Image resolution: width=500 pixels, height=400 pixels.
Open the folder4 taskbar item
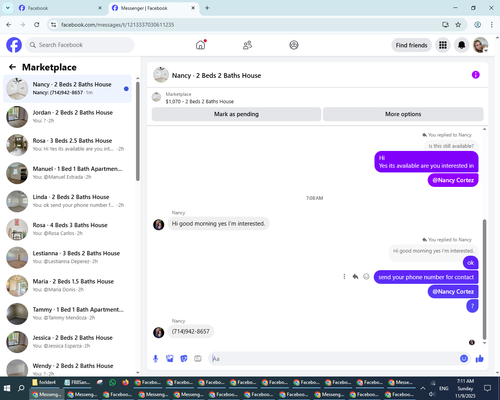click(44, 382)
